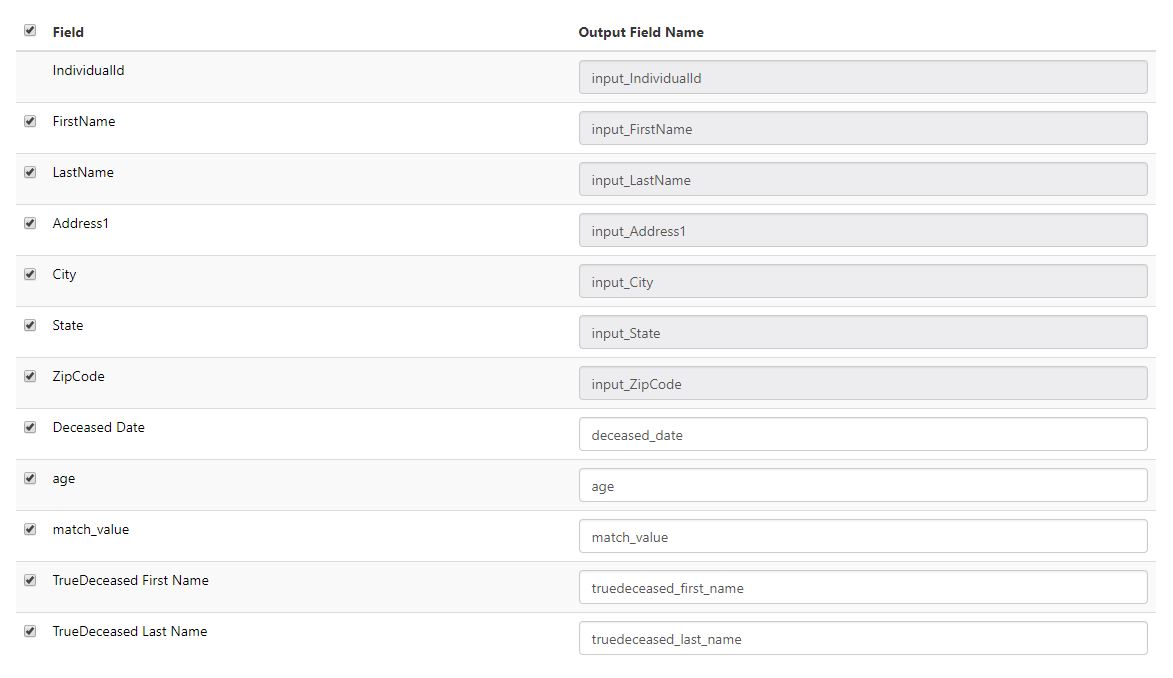Click the disabled input_IndividualId field
This screenshot has height=678, width=1173.
[862, 78]
